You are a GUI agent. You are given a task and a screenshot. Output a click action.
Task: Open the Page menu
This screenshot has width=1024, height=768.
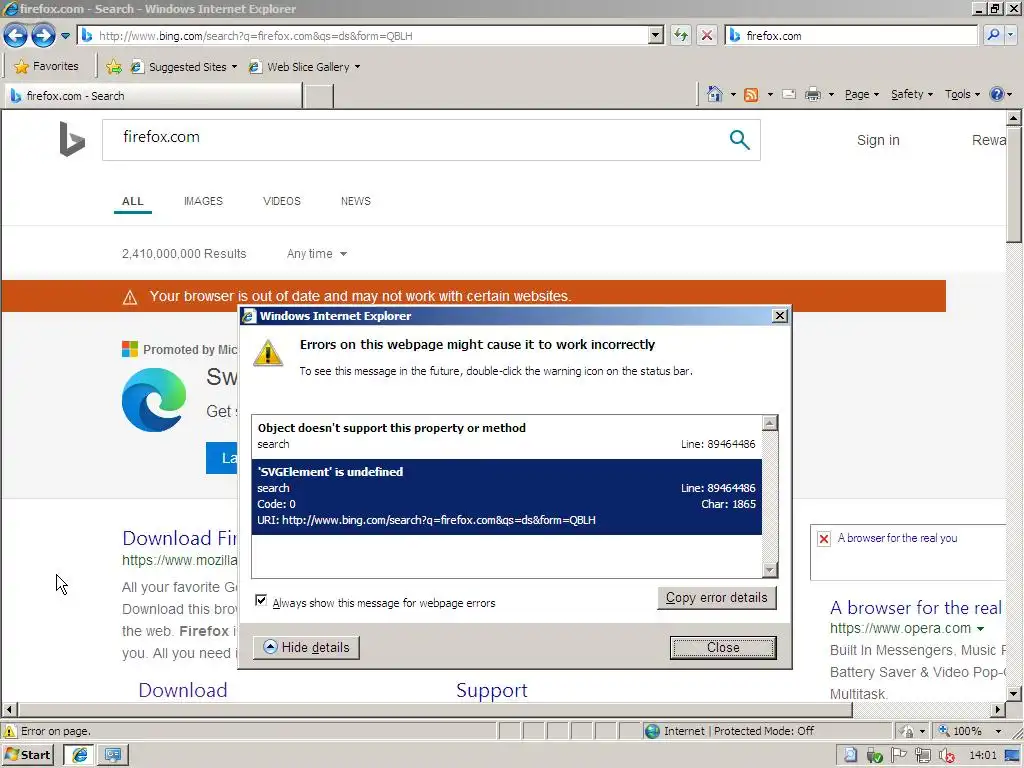click(861, 95)
